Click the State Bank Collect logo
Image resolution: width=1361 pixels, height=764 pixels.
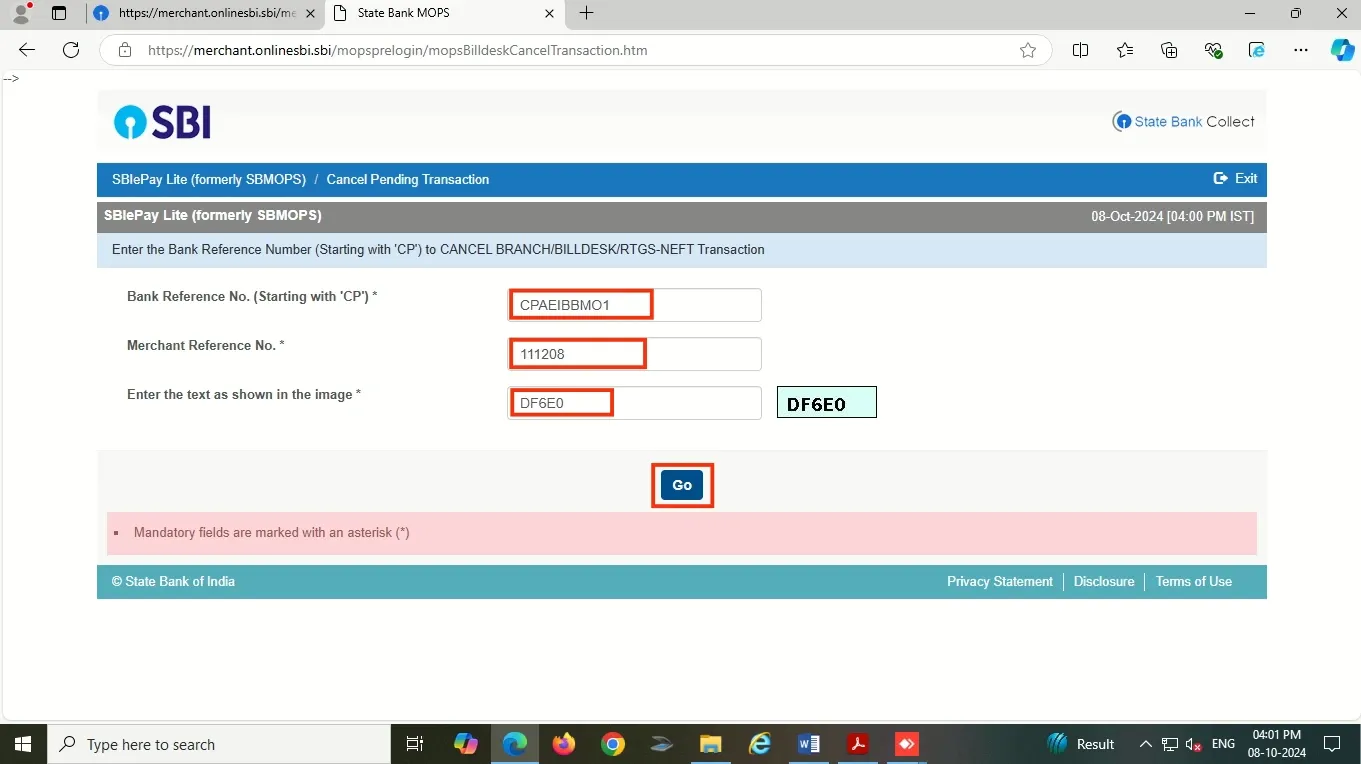click(x=1184, y=122)
